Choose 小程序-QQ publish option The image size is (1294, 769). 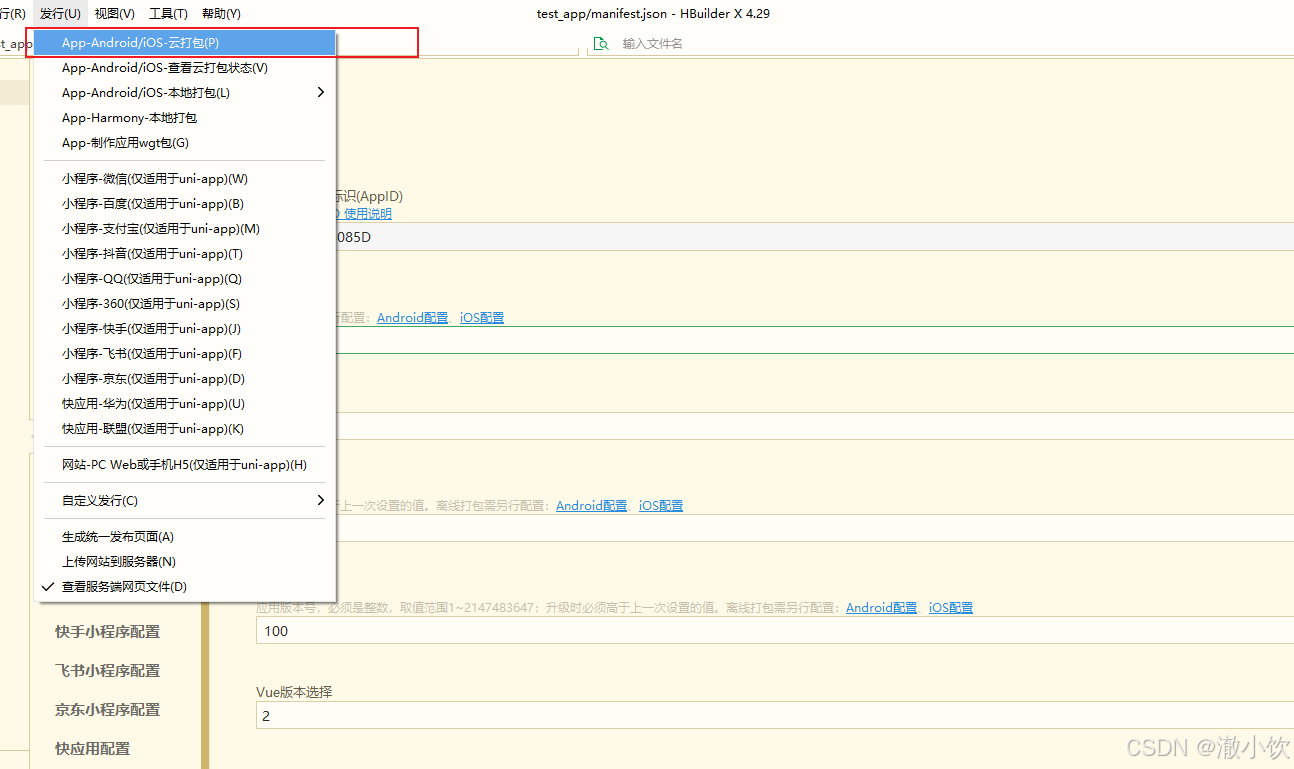(185, 279)
